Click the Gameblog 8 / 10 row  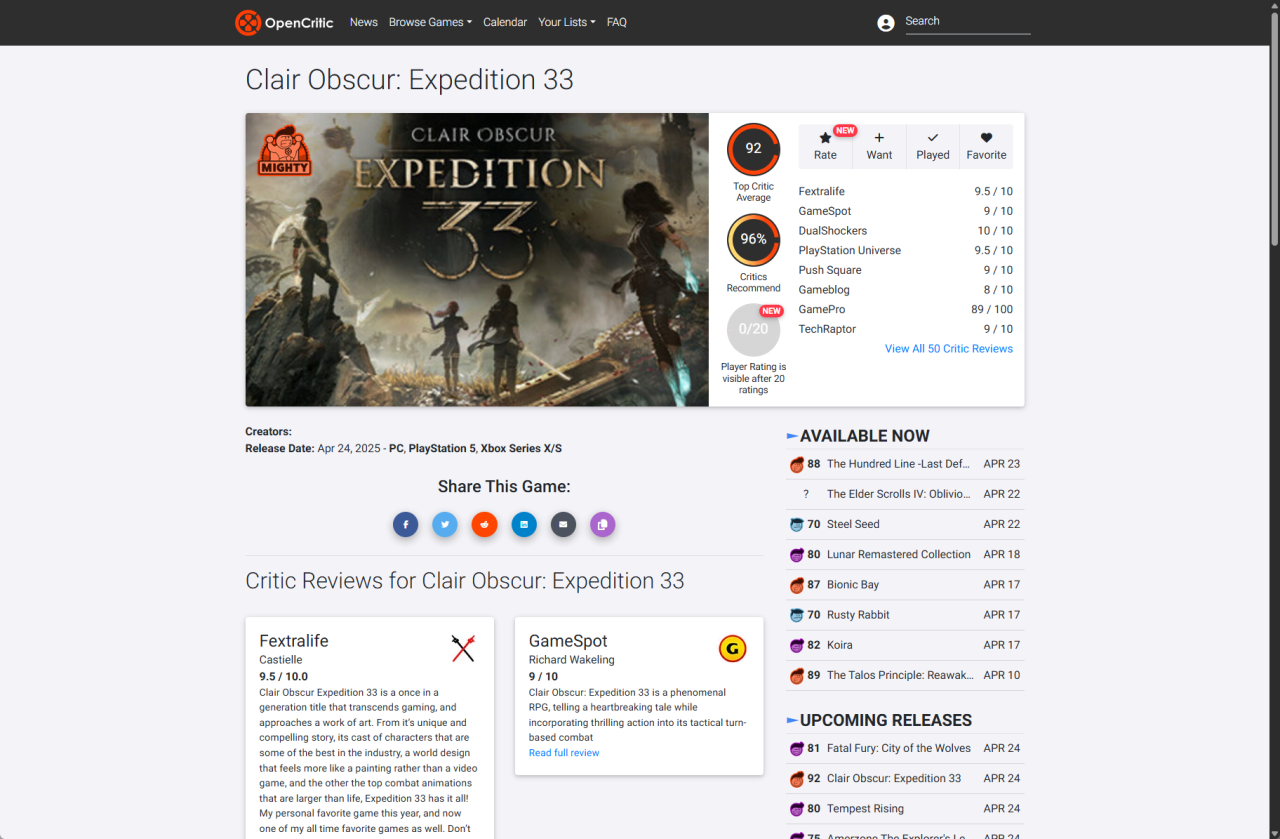906,290
